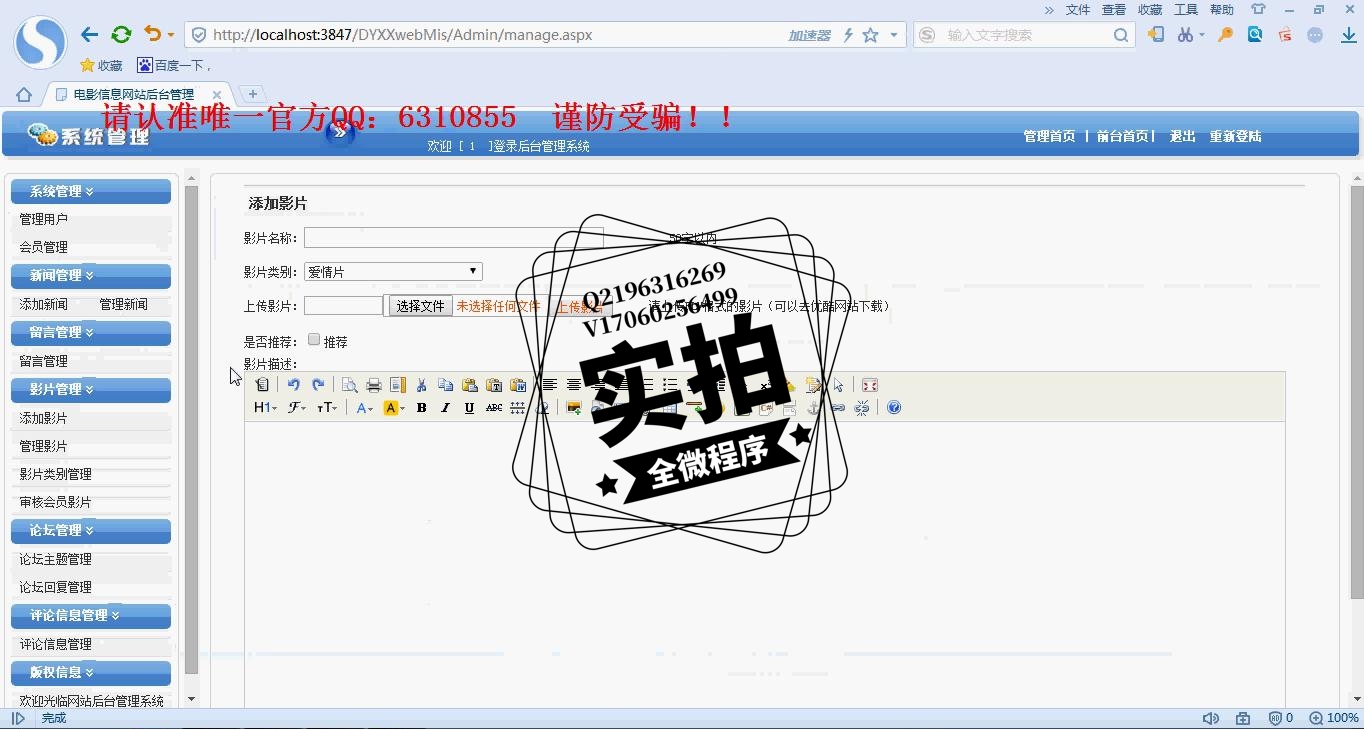1364x729 pixels.
Task: Click the browser home icon
Action: [24, 94]
